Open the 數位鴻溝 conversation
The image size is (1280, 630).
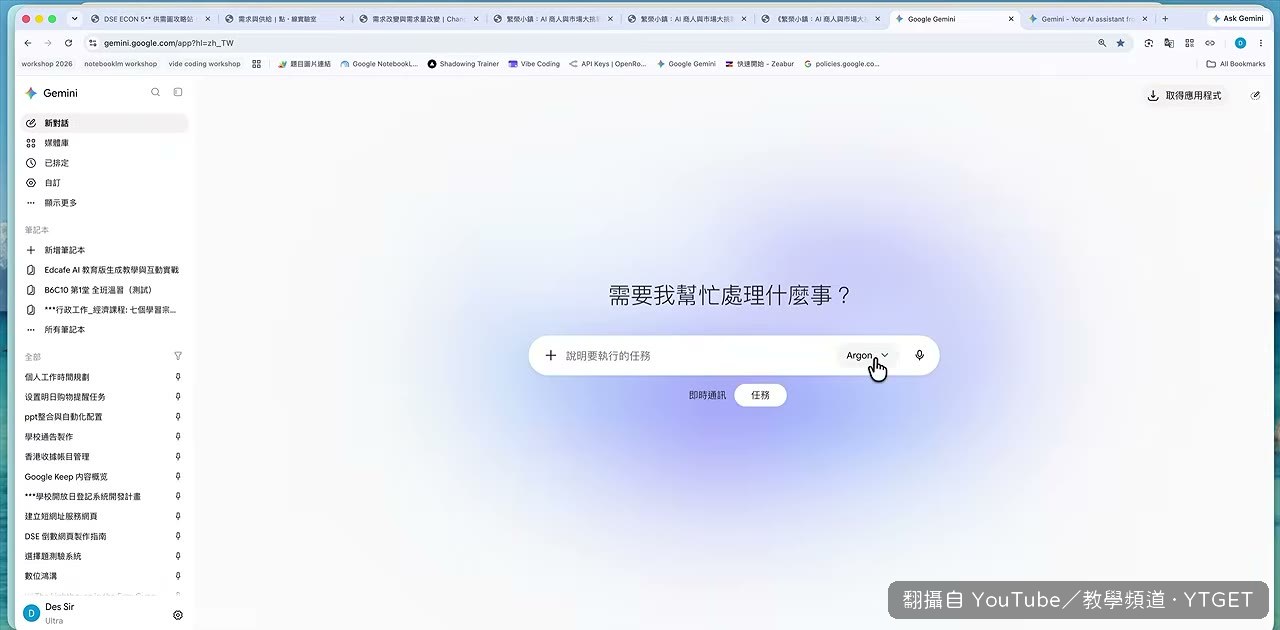coord(41,576)
